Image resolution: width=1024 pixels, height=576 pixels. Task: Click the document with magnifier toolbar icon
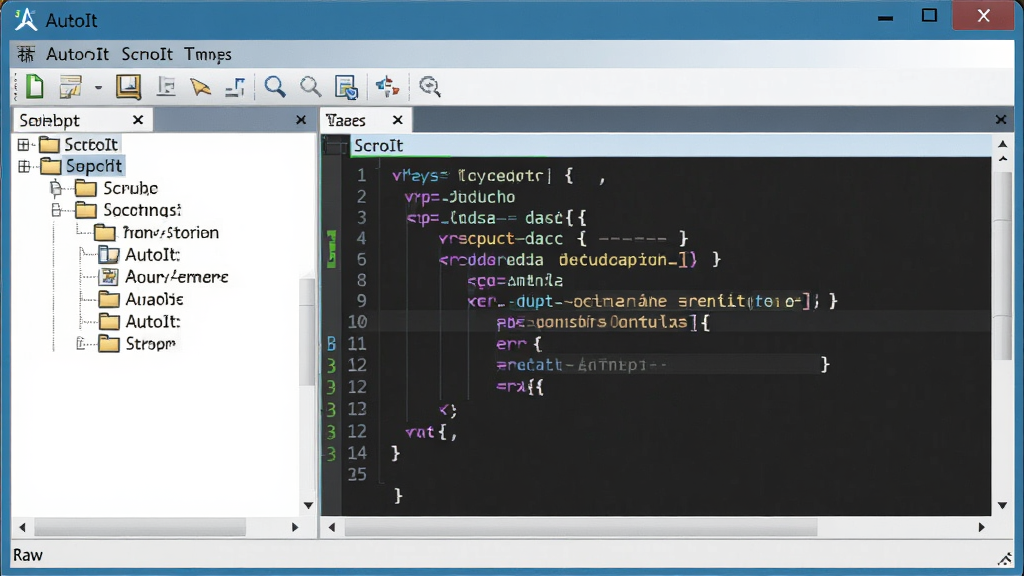(346, 87)
